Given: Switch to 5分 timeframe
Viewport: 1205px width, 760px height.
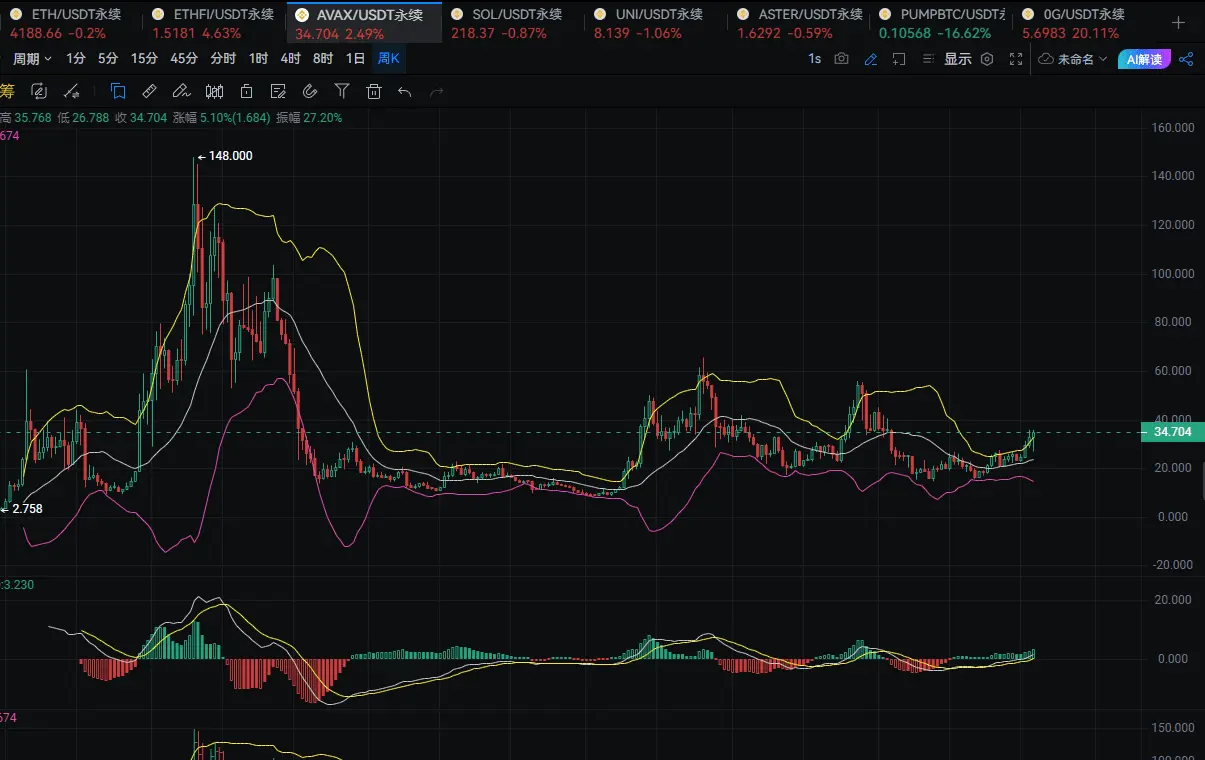Looking at the screenshot, I should point(107,59).
